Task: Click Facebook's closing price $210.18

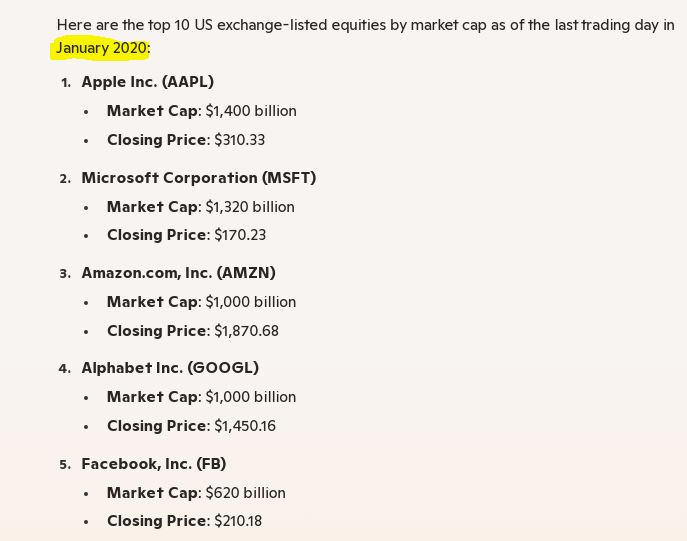Action: pyautogui.click(x=238, y=521)
